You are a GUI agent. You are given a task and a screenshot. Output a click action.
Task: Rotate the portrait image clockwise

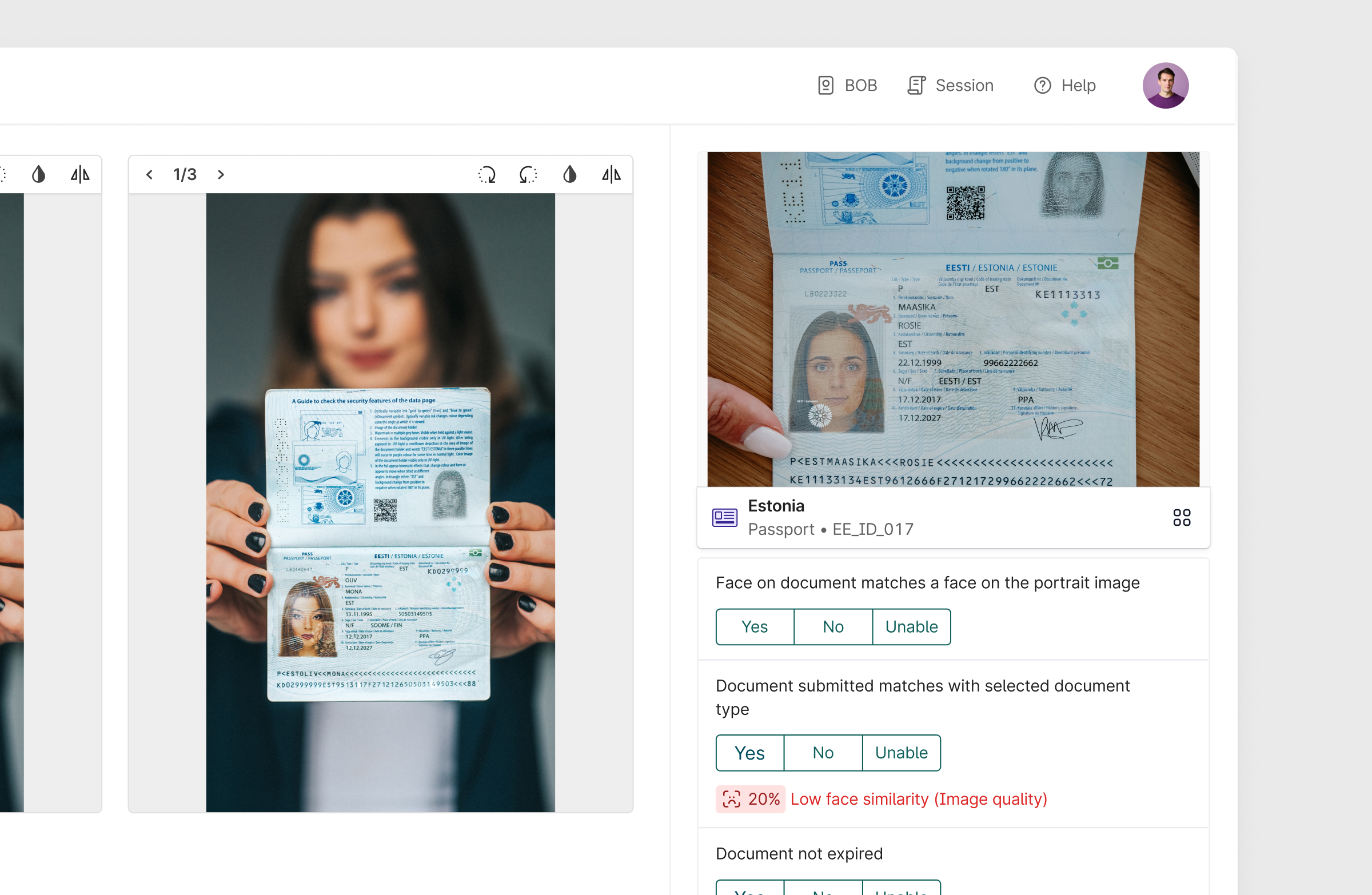pos(487,175)
